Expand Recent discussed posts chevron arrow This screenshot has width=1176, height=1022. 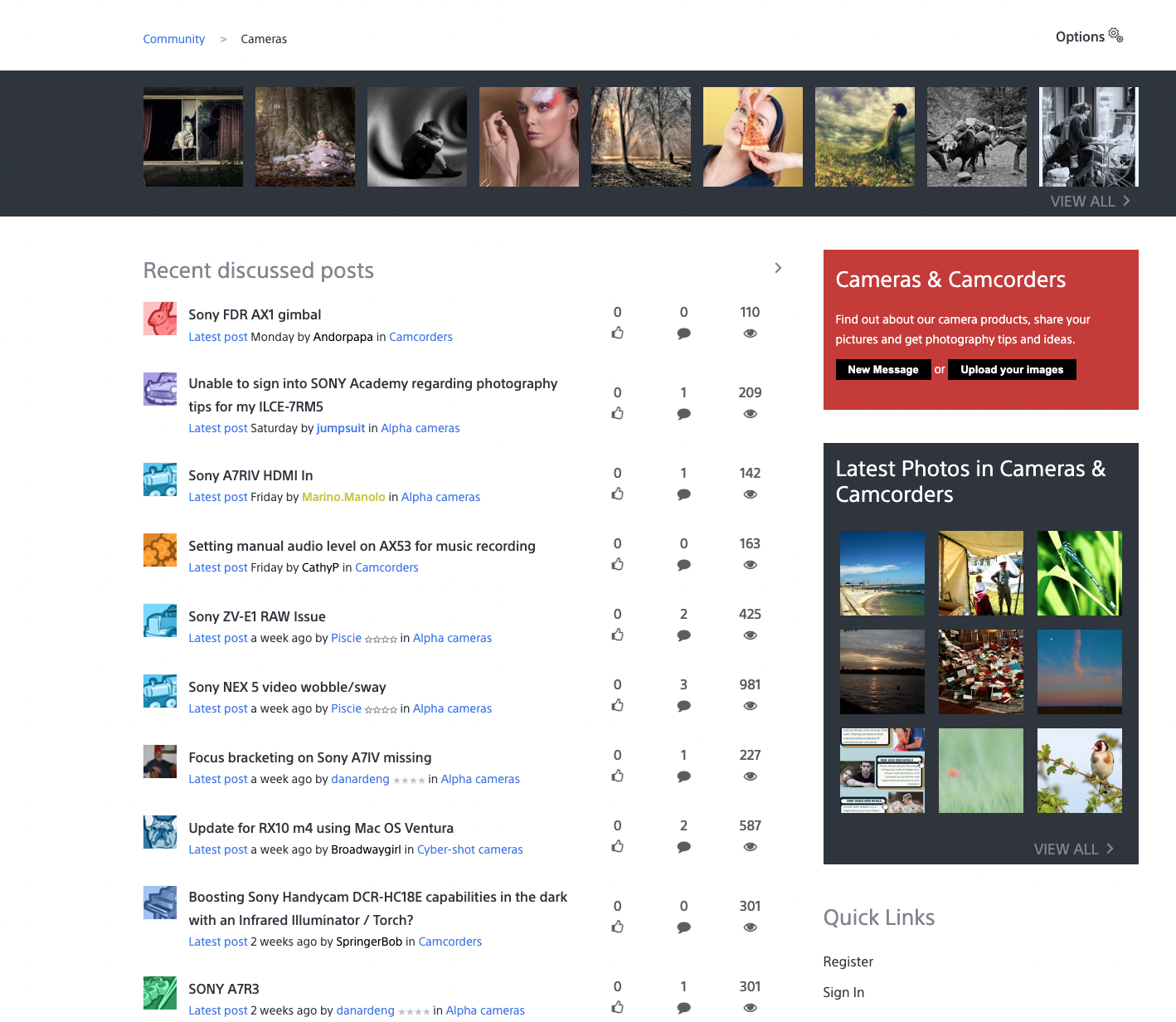[778, 268]
